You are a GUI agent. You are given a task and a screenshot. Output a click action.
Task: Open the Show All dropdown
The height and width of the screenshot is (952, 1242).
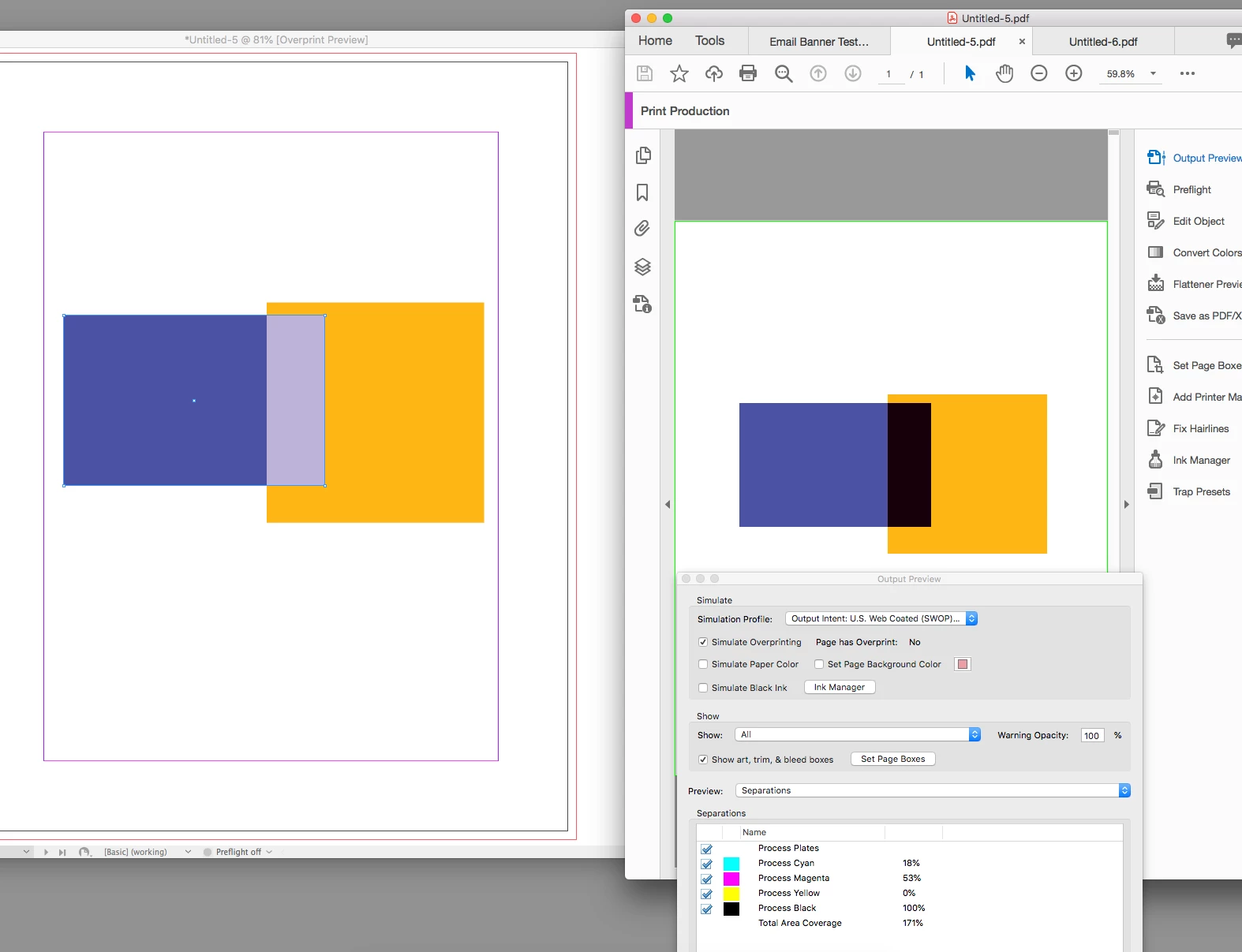pos(858,734)
